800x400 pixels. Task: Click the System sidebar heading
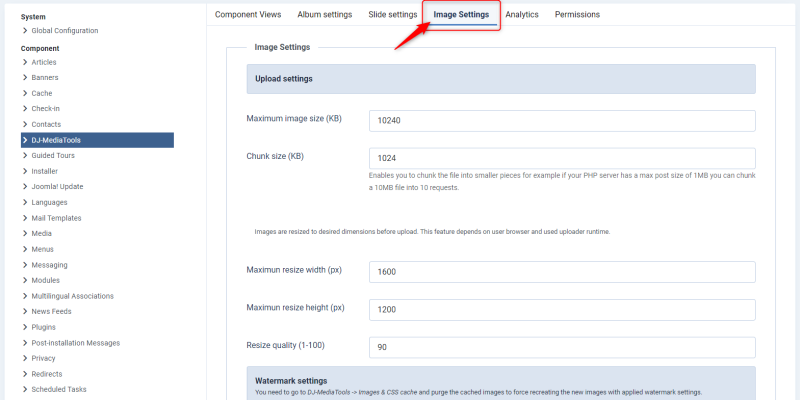coord(33,17)
